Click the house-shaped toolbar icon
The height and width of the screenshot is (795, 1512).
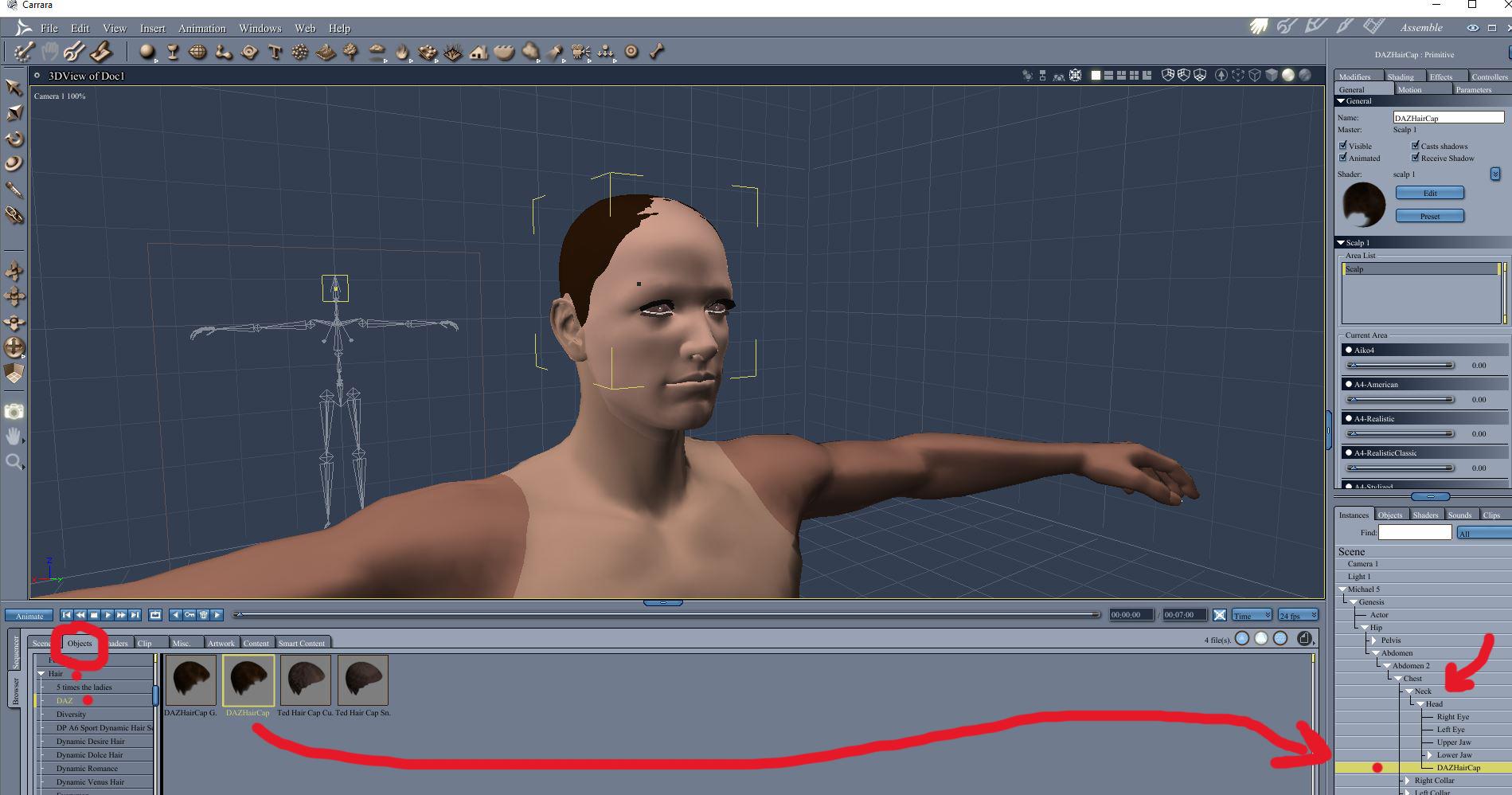[478, 53]
